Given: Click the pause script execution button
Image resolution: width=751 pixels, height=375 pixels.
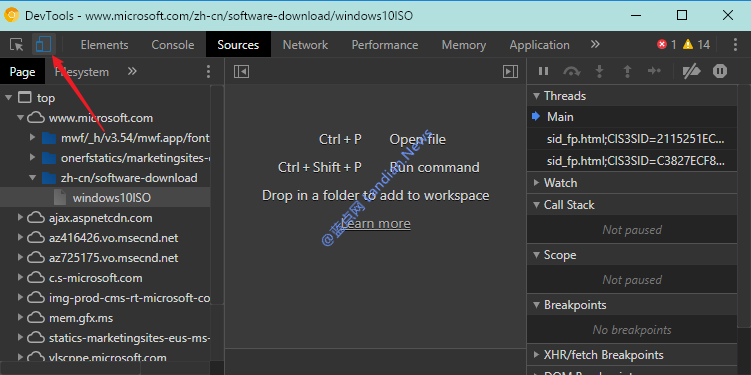Looking at the screenshot, I should click(x=543, y=71).
